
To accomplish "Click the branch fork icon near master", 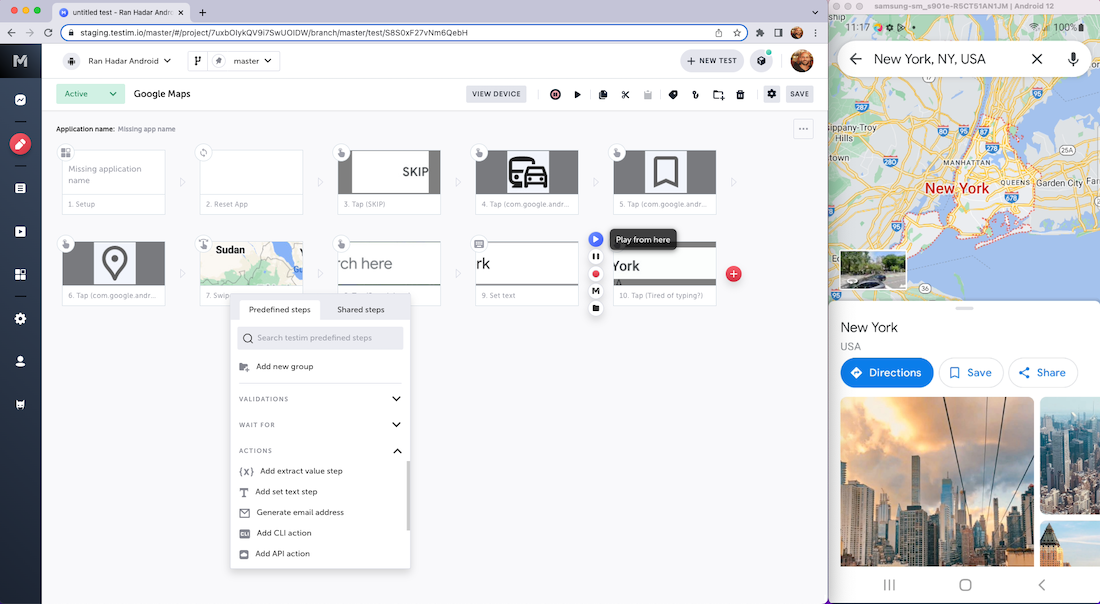I will point(198,61).
